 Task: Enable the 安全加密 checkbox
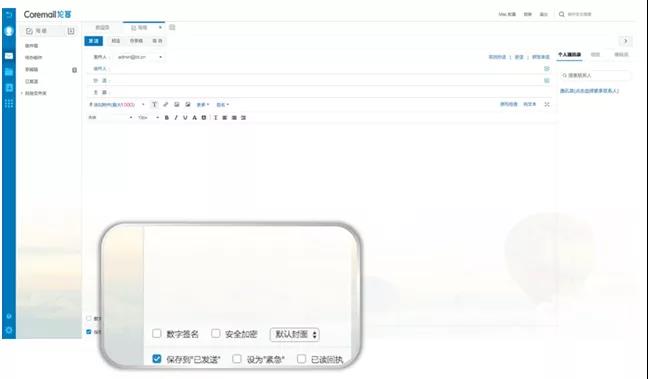click(216, 333)
